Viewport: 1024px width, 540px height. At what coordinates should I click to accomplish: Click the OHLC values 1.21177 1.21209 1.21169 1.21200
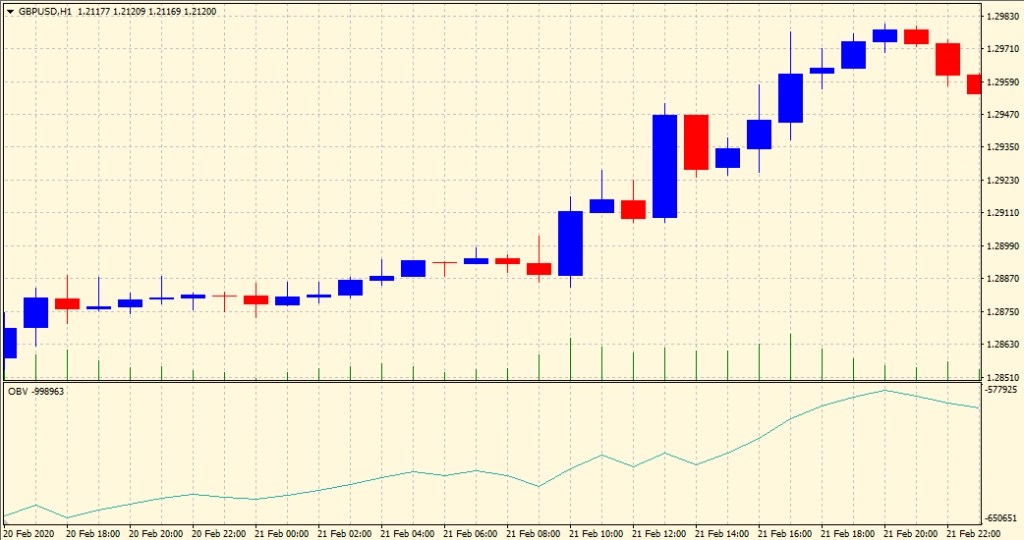coord(147,12)
